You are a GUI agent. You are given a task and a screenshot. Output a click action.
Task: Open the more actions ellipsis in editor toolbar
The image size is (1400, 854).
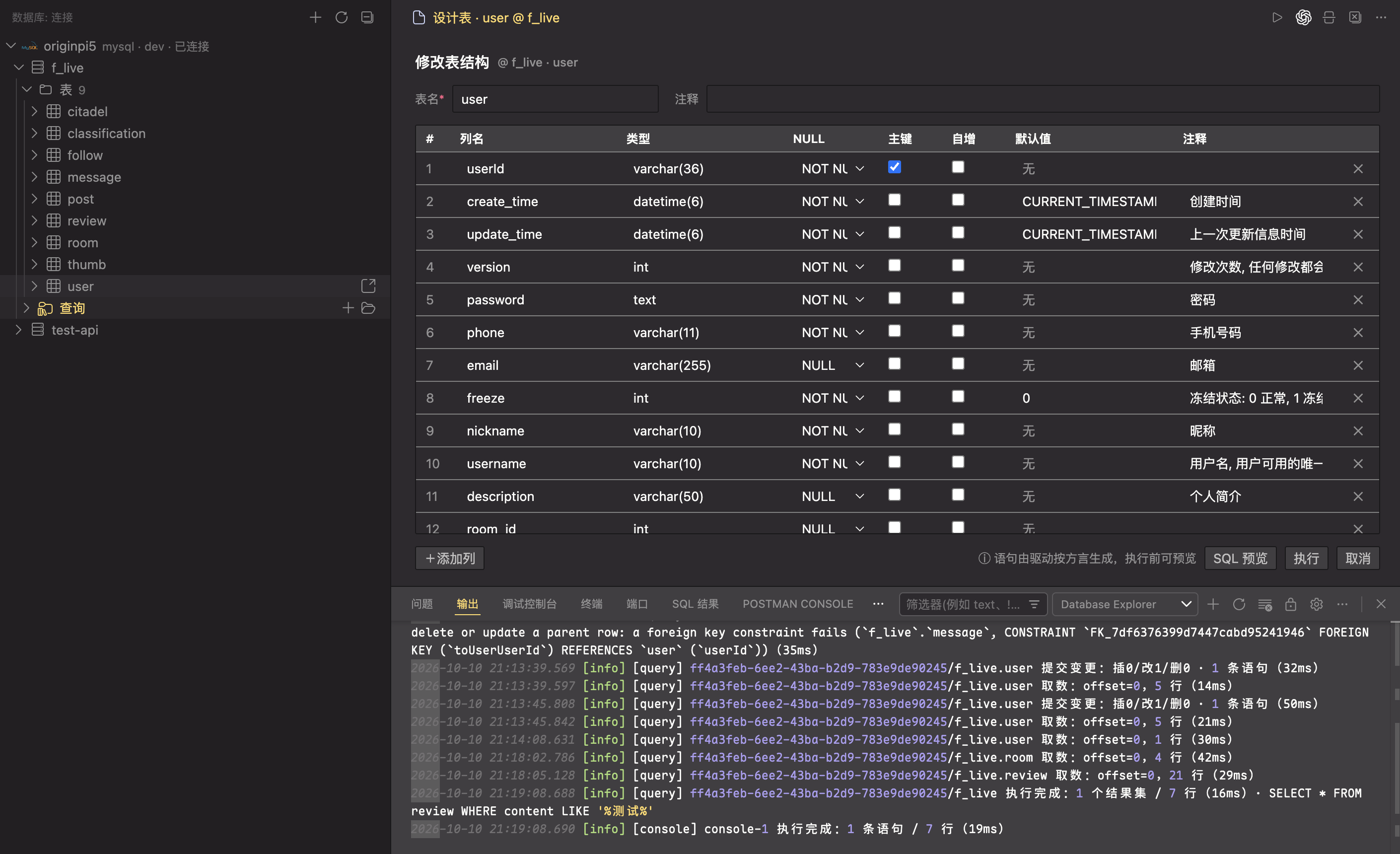1381,17
